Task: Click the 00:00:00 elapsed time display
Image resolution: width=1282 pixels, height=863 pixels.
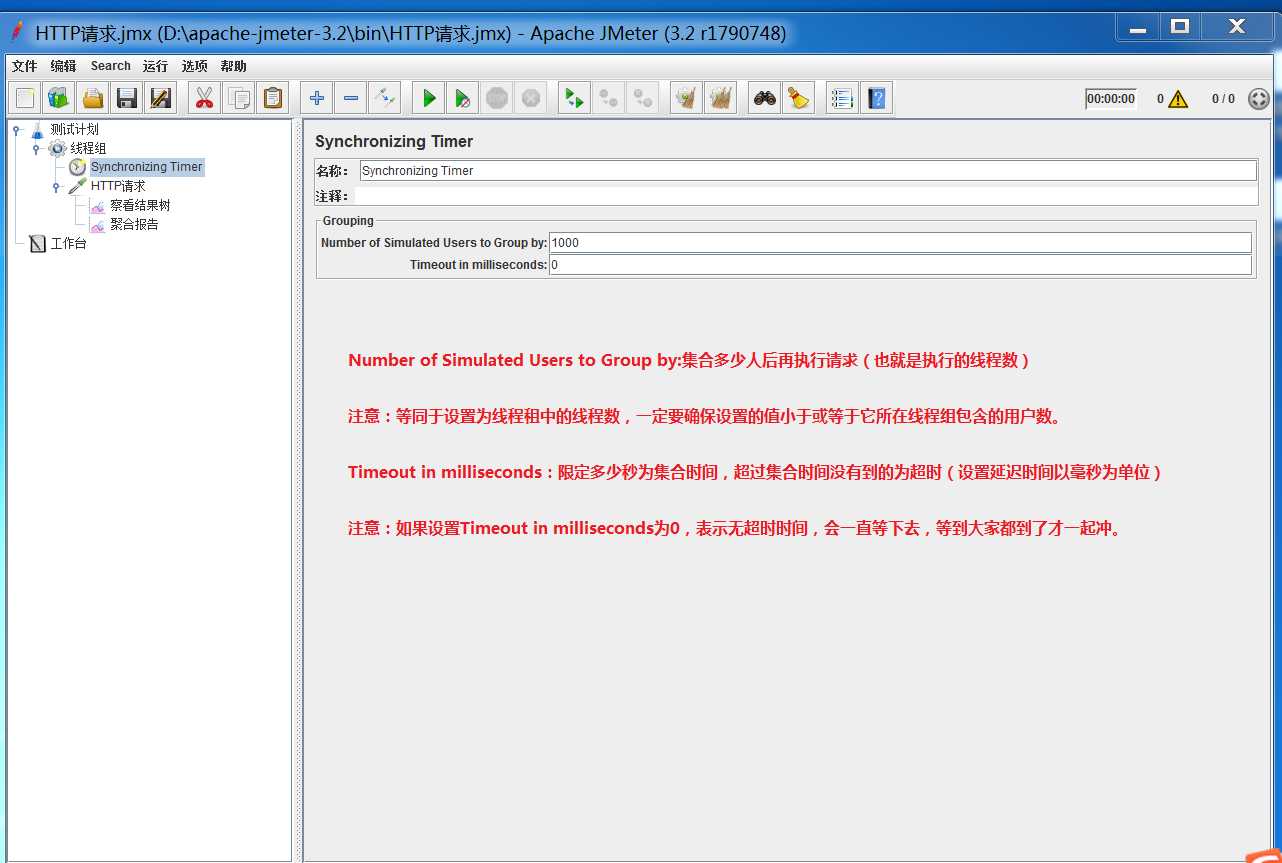Action: [x=1111, y=99]
